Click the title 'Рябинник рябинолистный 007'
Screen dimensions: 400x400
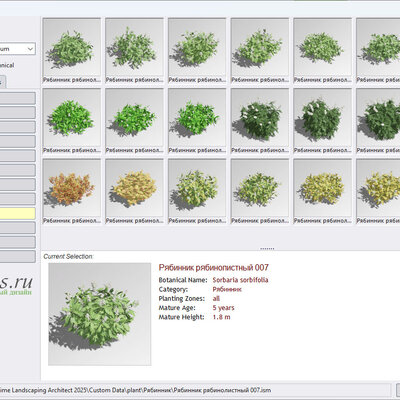(213, 267)
